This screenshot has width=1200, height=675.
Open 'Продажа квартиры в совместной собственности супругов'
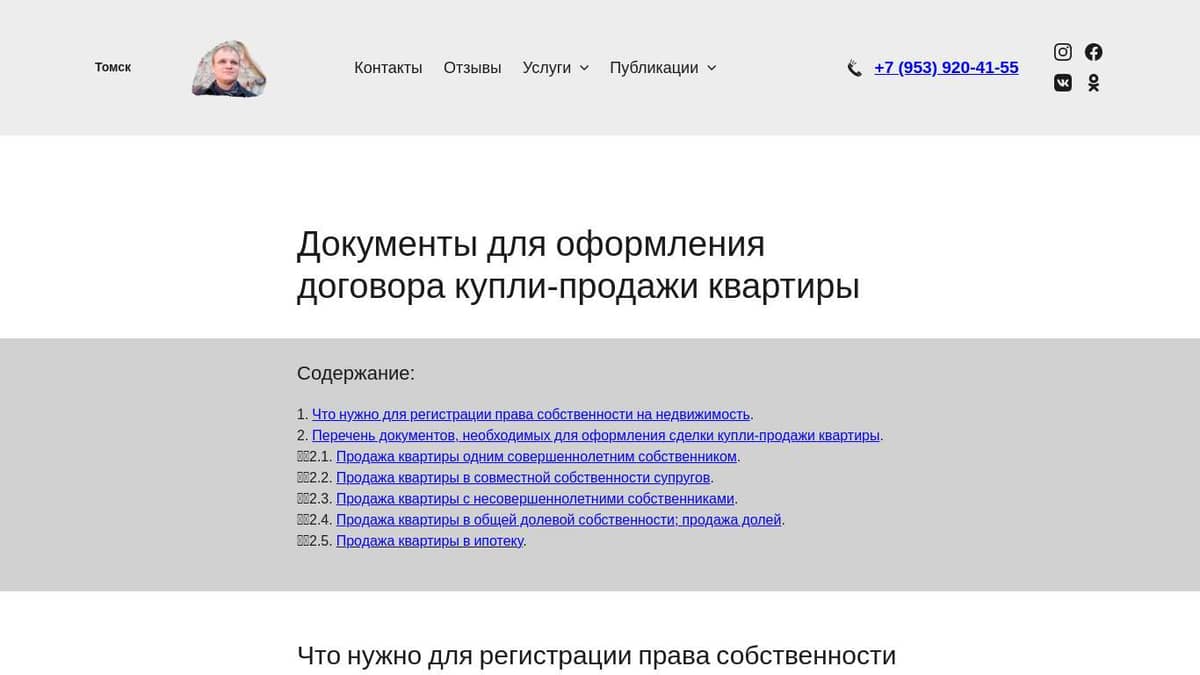(523, 478)
